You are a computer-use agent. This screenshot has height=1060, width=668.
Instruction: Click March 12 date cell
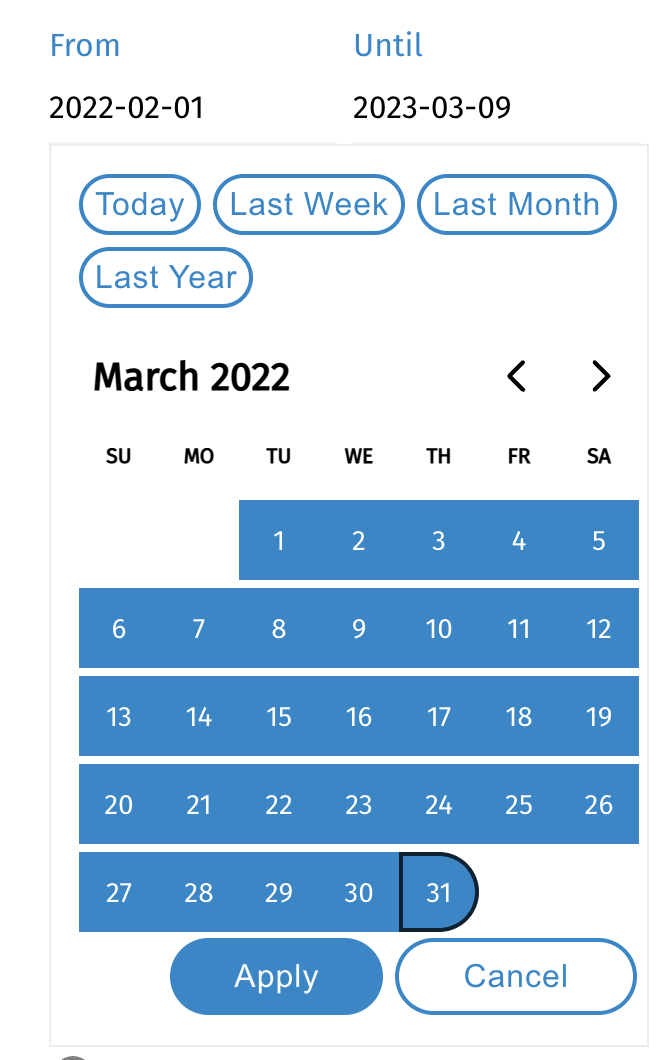point(599,629)
